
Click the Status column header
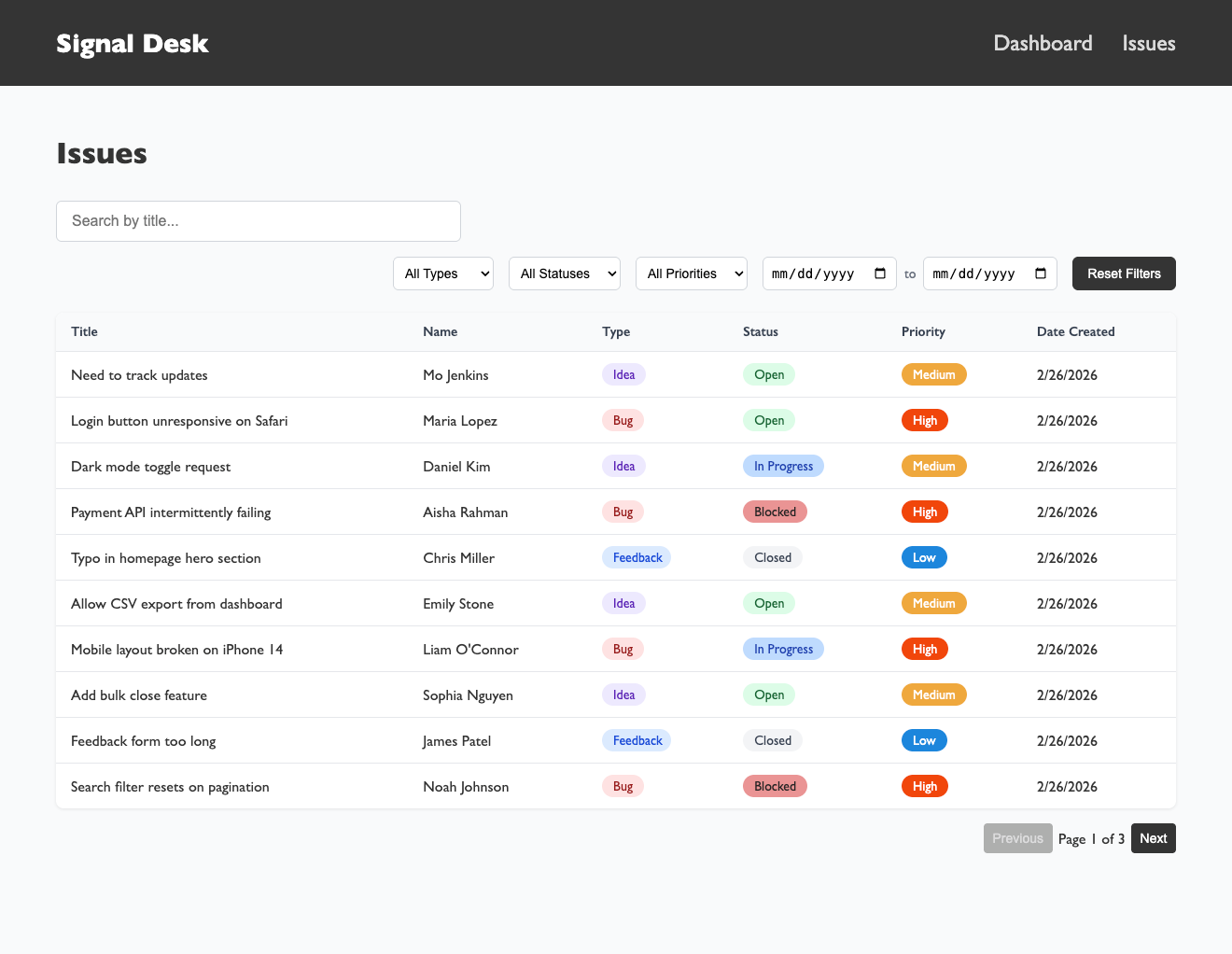pos(761,331)
